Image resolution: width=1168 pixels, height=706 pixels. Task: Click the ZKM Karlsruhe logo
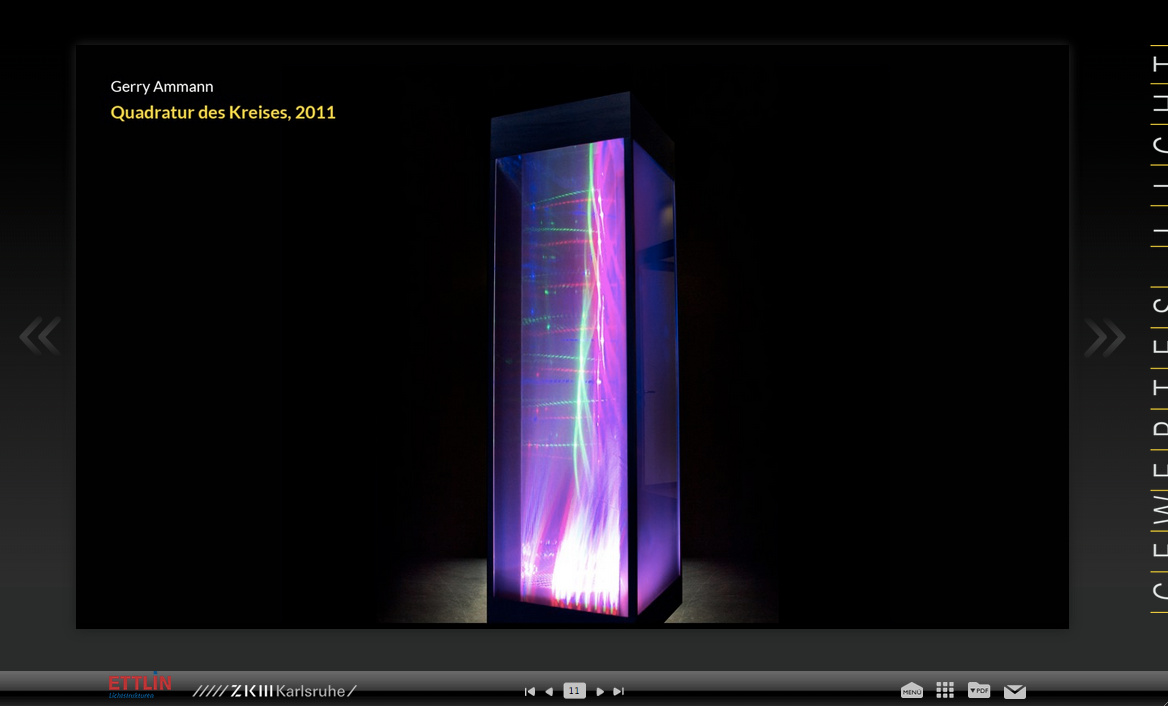(x=274, y=691)
